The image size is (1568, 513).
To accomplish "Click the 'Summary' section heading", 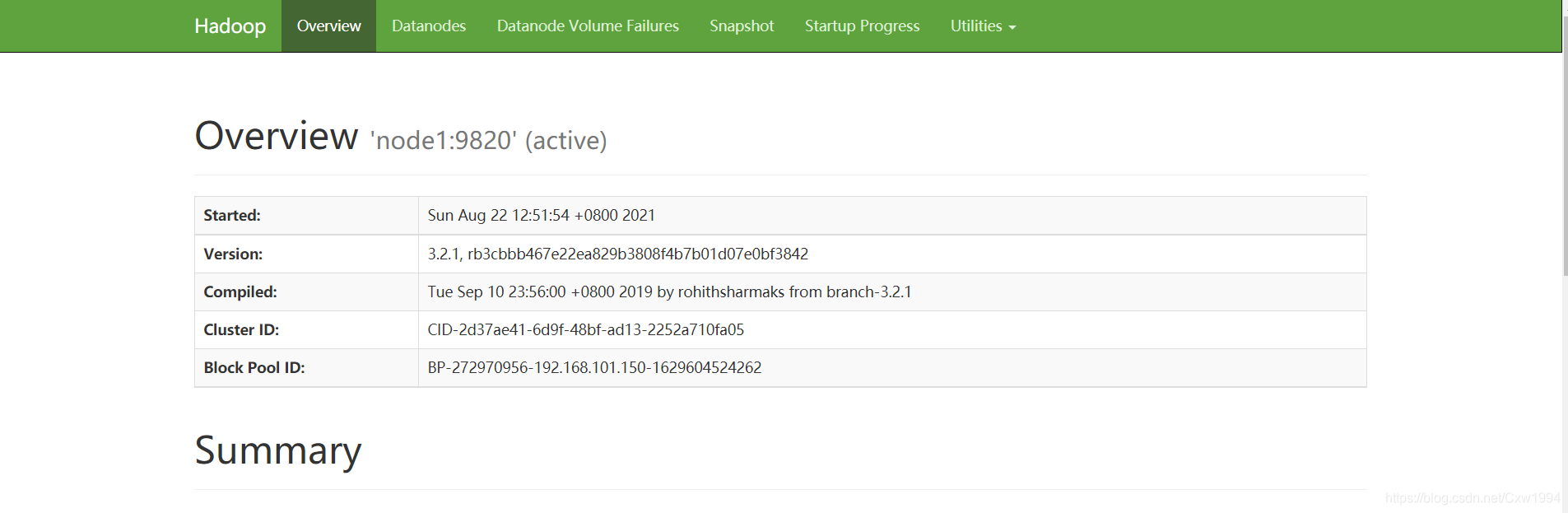I will (278, 451).
